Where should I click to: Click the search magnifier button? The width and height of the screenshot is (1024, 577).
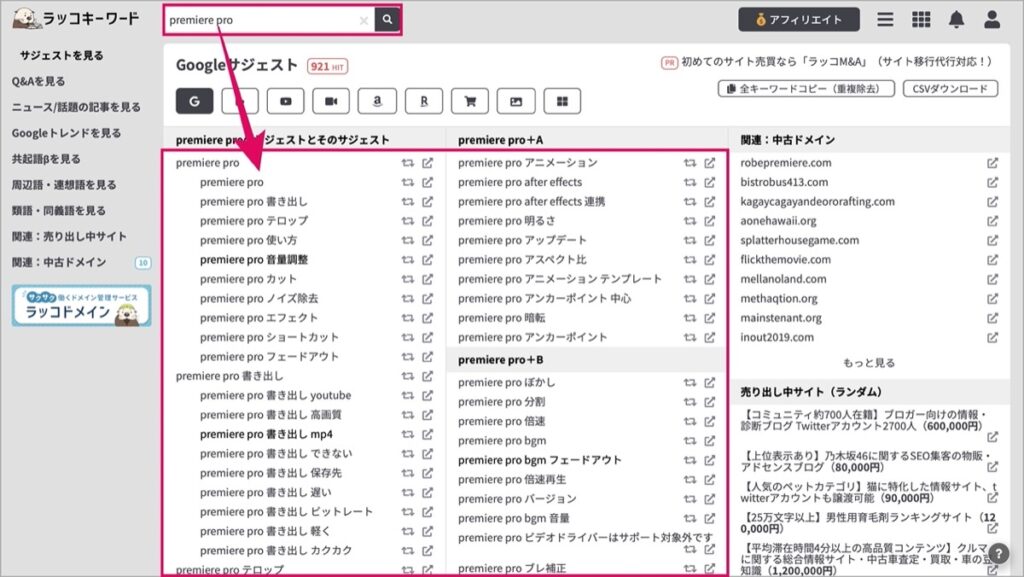pos(387,20)
